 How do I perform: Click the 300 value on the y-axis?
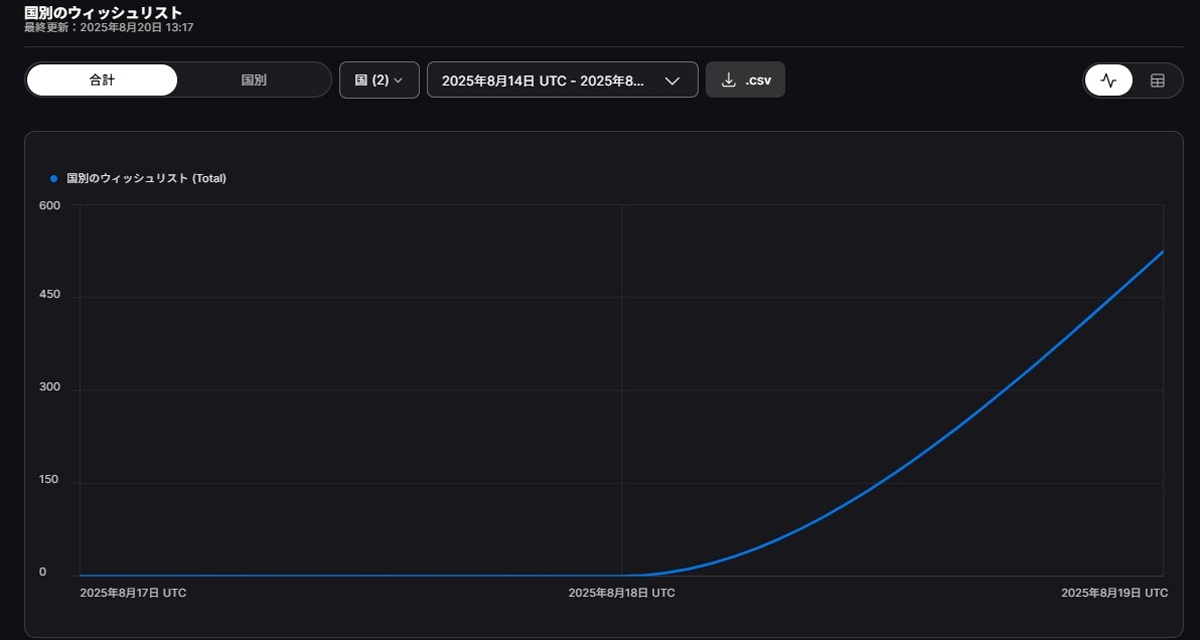point(50,388)
